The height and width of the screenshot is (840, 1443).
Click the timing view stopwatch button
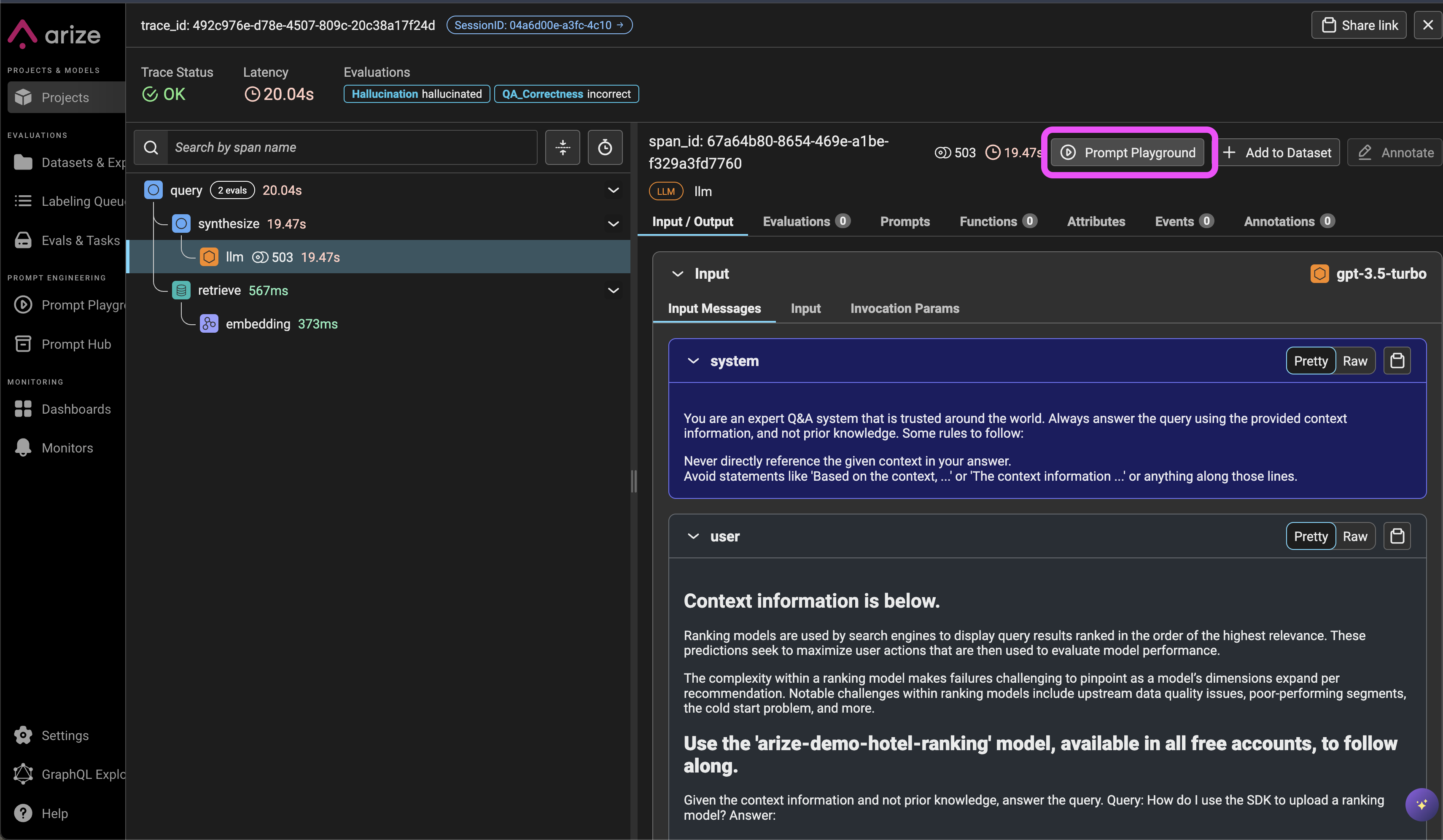605,148
